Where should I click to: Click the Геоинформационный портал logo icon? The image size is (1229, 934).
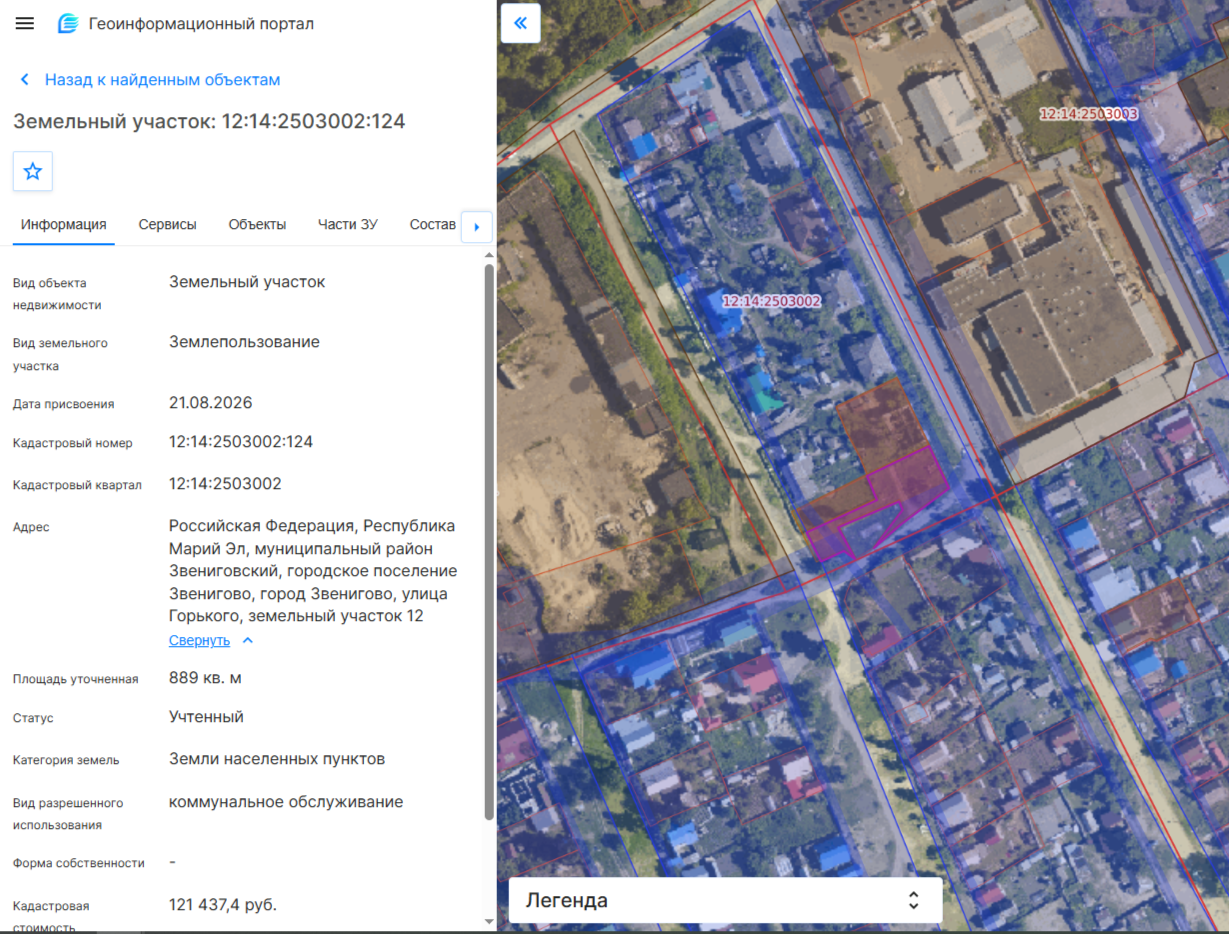click(68, 23)
